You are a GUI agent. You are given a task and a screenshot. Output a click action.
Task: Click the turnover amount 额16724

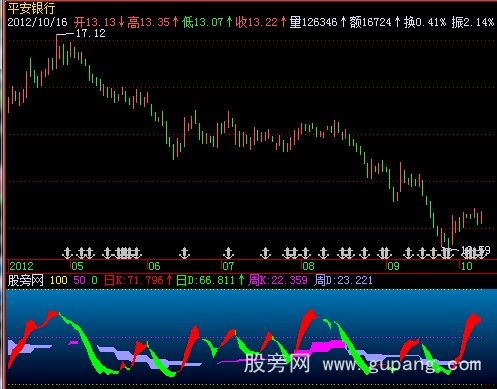(371, 22)
